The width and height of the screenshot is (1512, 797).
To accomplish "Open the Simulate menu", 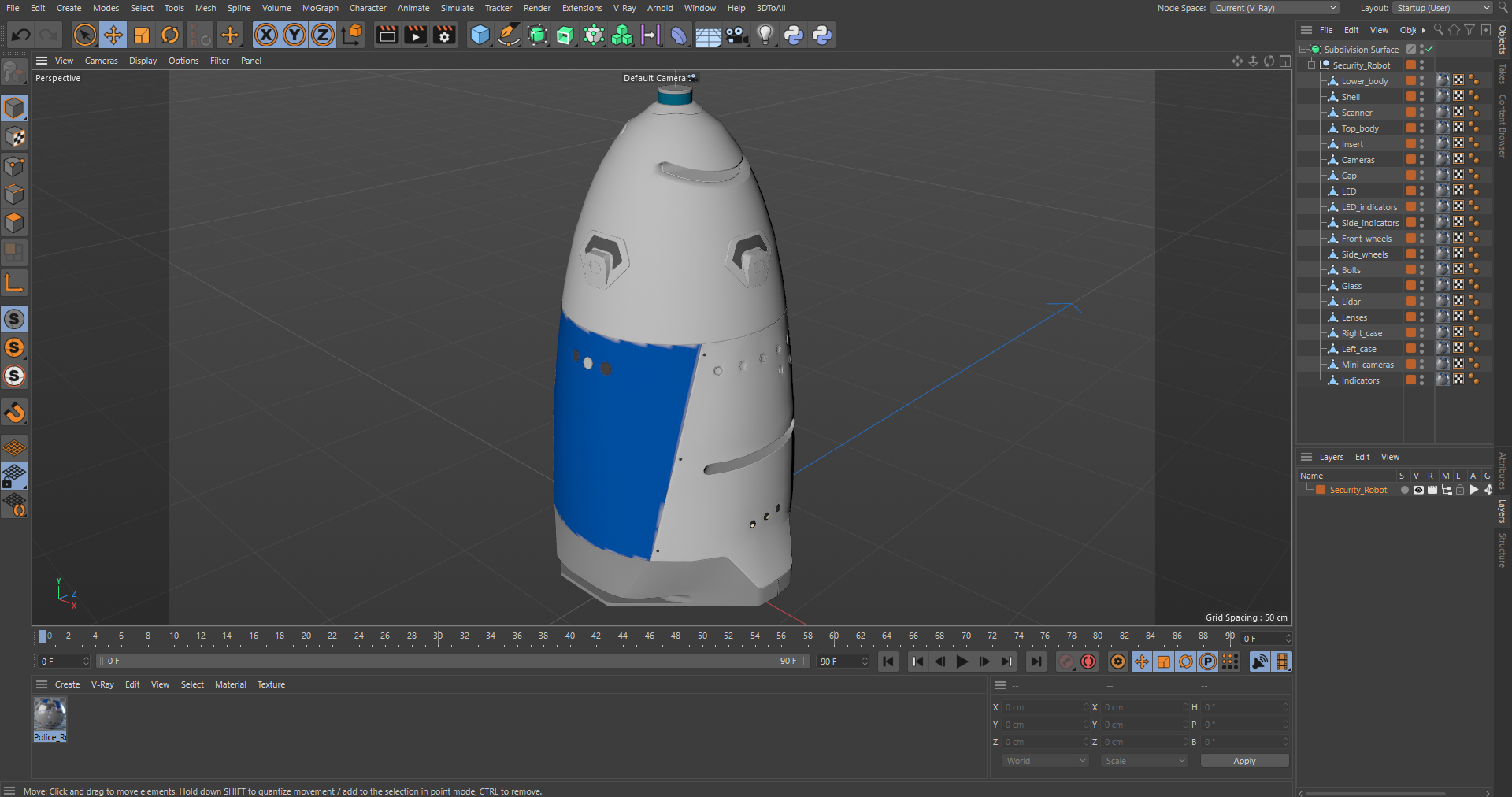I will 457,8.
